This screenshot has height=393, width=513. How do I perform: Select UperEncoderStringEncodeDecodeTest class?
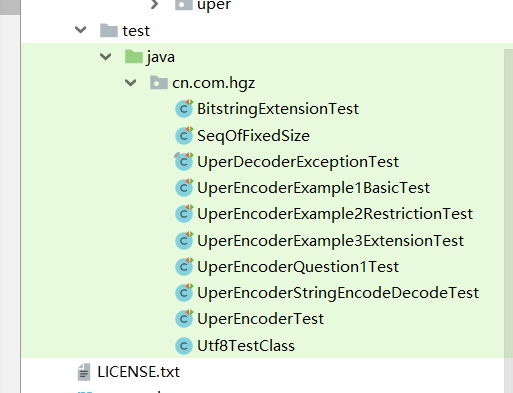tap(338, 293)
